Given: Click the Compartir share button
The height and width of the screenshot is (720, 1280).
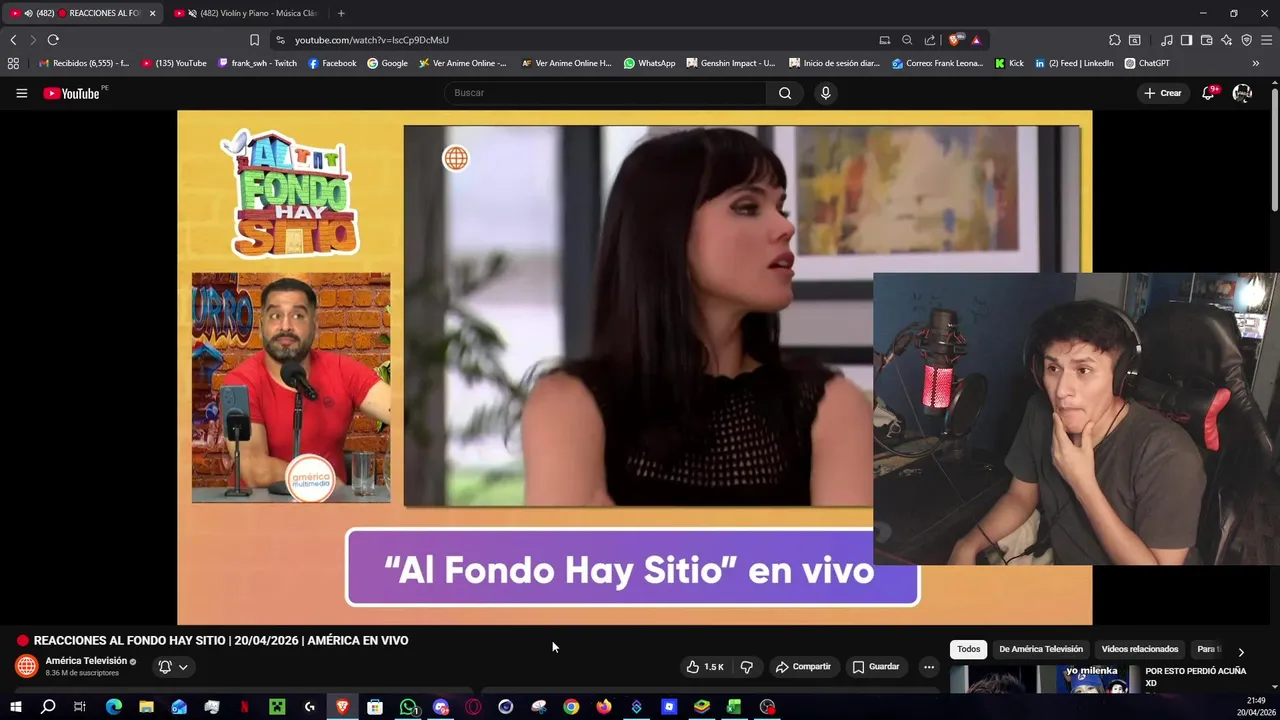Looking at the screenshot, I should pyautogui.click(x=803, y=667).
